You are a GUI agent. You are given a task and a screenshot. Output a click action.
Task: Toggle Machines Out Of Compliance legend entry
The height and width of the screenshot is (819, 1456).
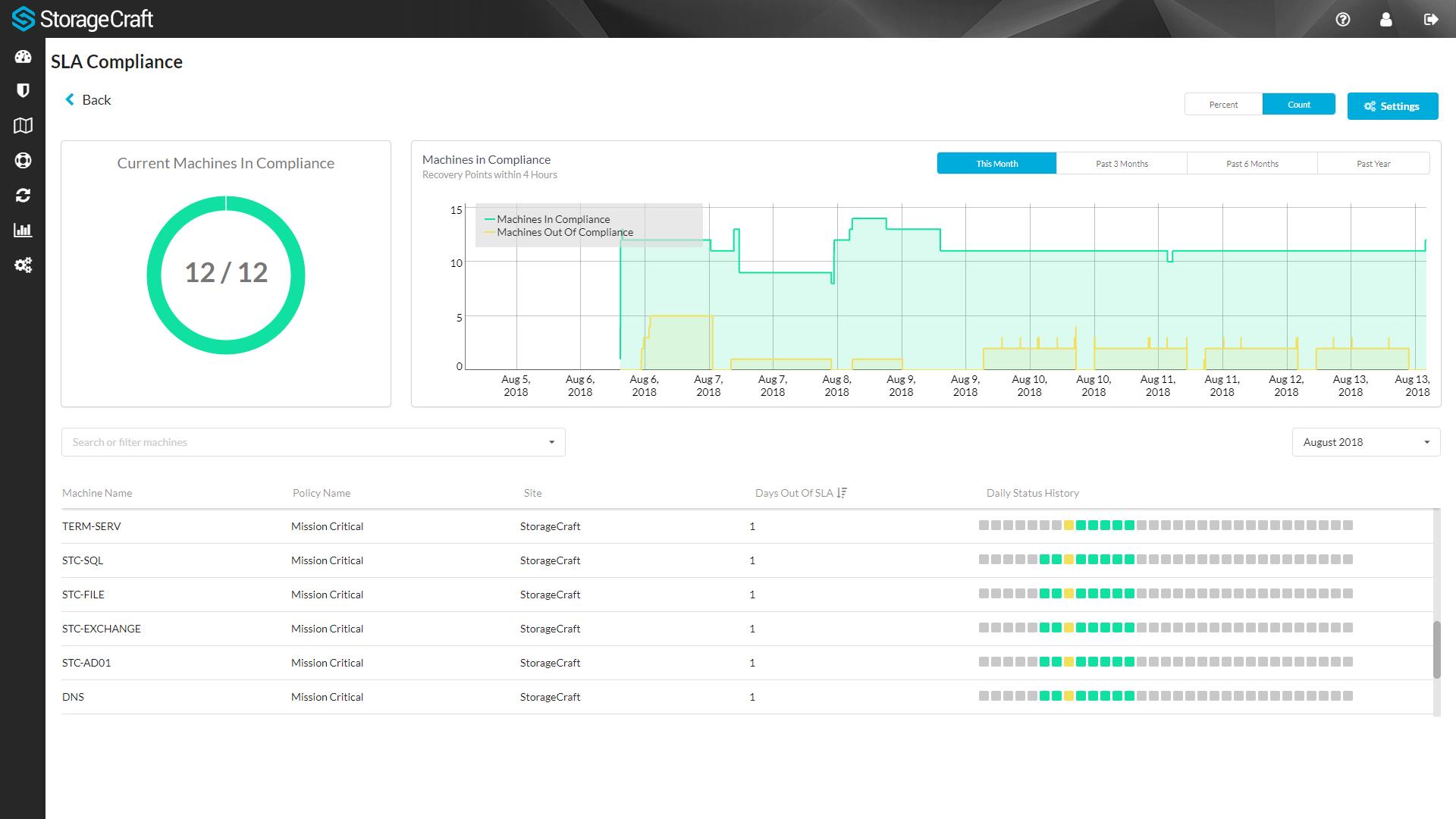pos(564,233)
